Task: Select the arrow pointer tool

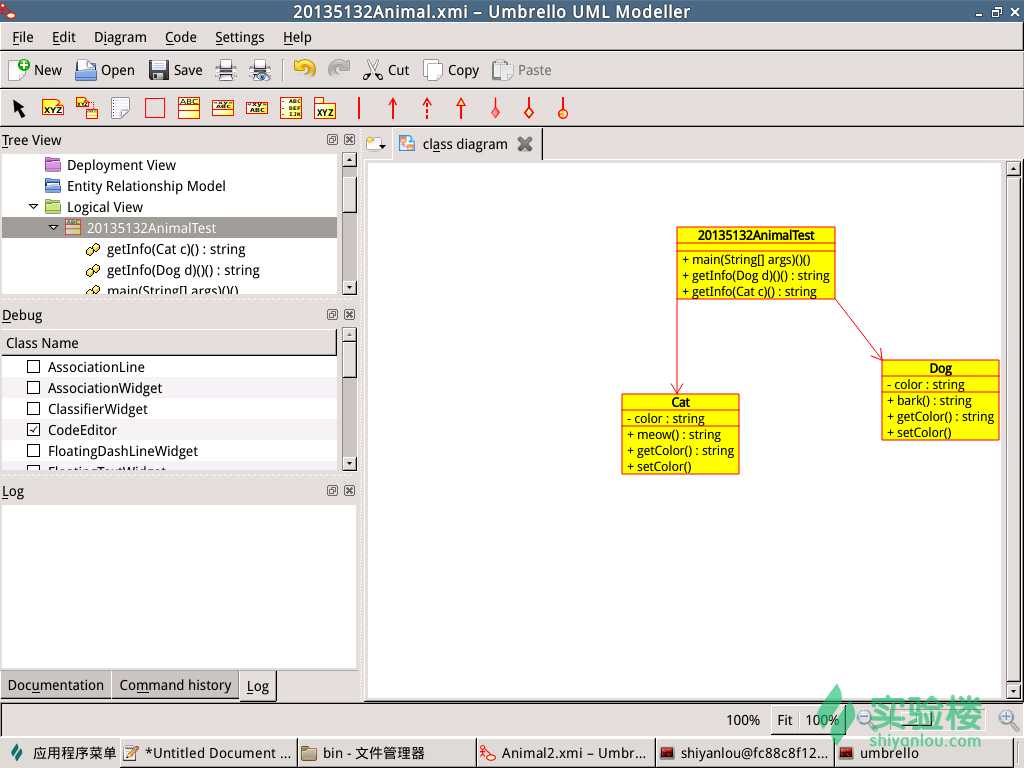Action: [x=19, y=108]
